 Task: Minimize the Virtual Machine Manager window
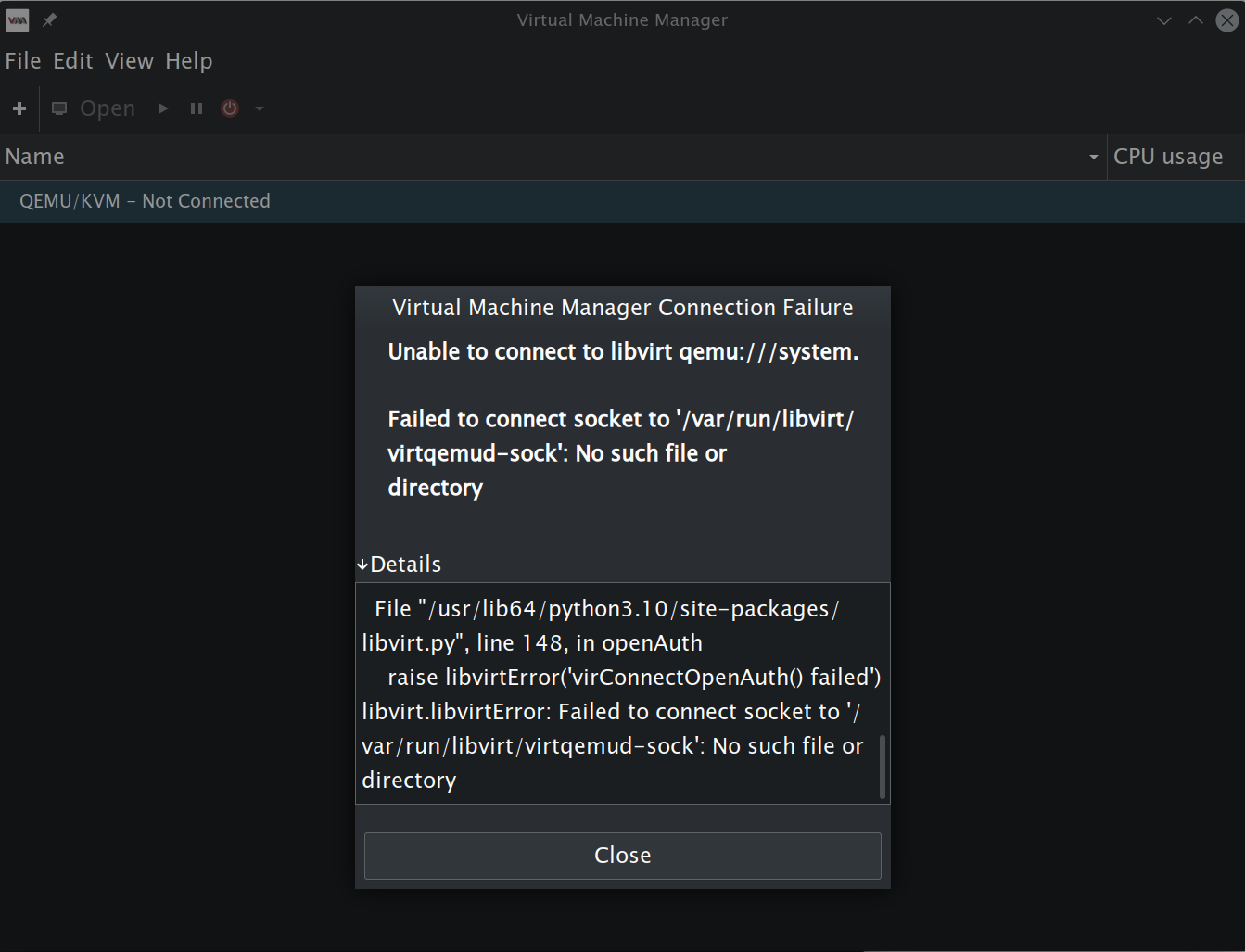point(1164,20)
